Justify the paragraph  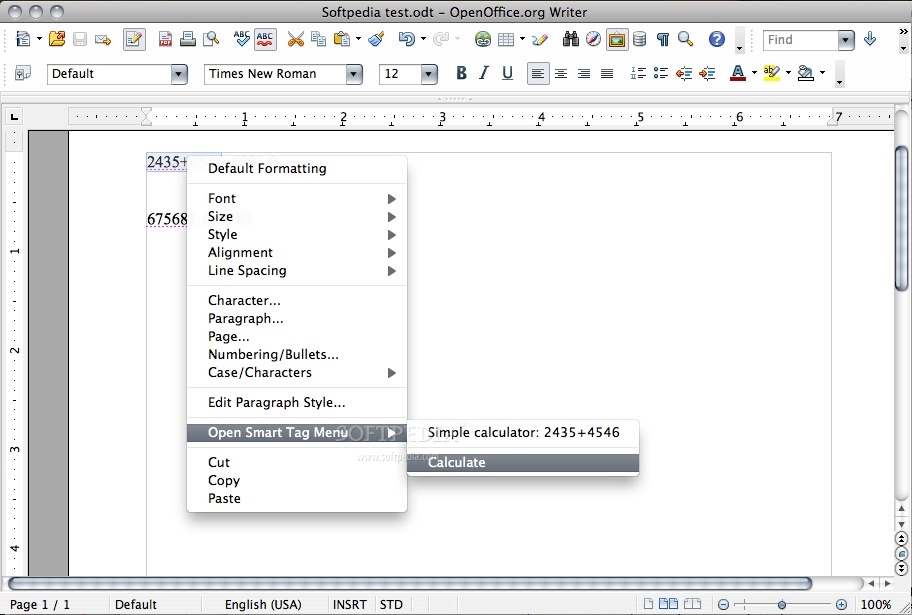pos(607,74)
